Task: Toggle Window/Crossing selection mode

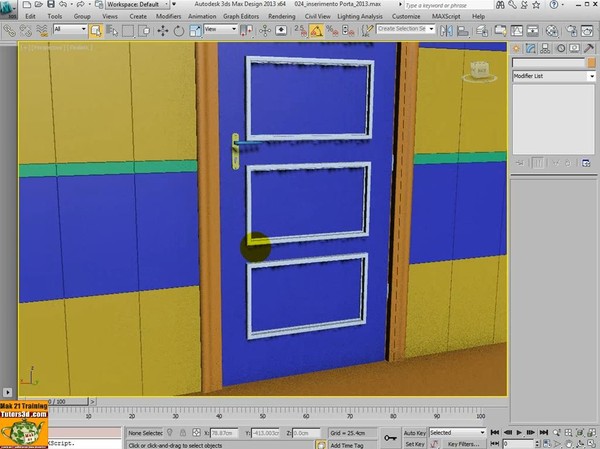Action: [x=144, y=31]
